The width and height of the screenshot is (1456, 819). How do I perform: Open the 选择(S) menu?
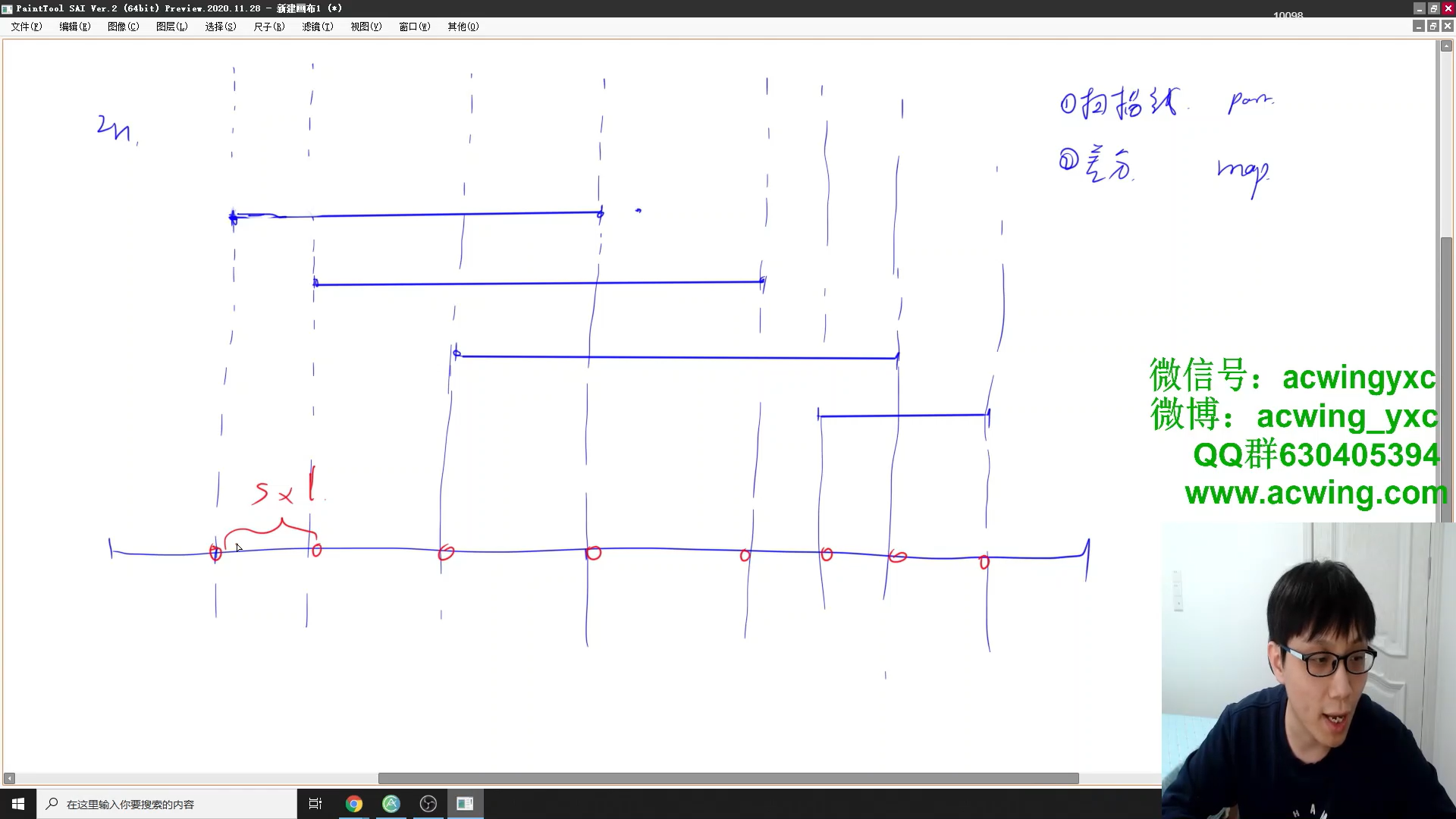pos(220,27)
